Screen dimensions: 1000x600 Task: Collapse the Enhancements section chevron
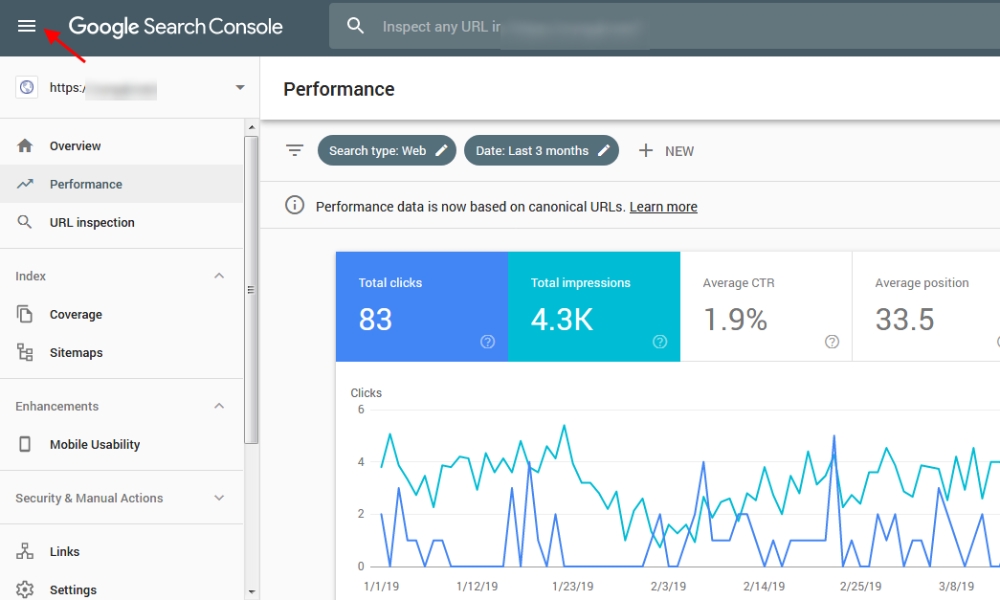click(x=219, y=406)
